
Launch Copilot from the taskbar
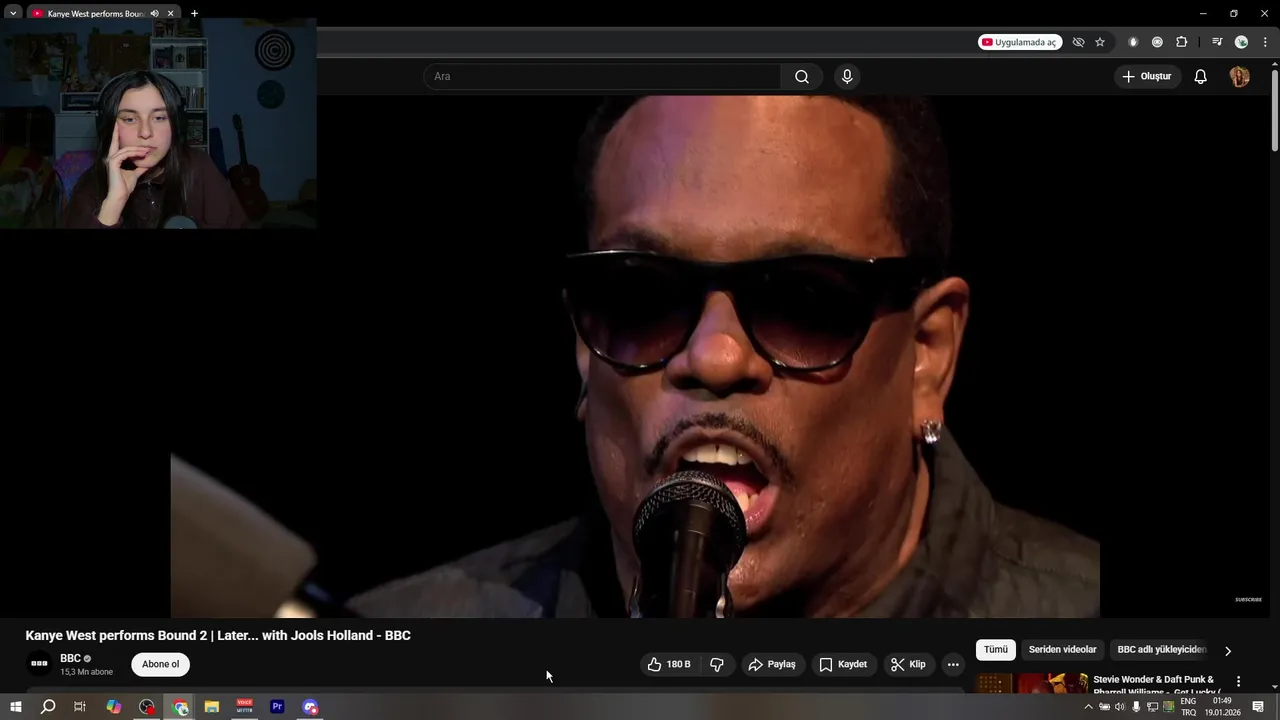(114, 707)
